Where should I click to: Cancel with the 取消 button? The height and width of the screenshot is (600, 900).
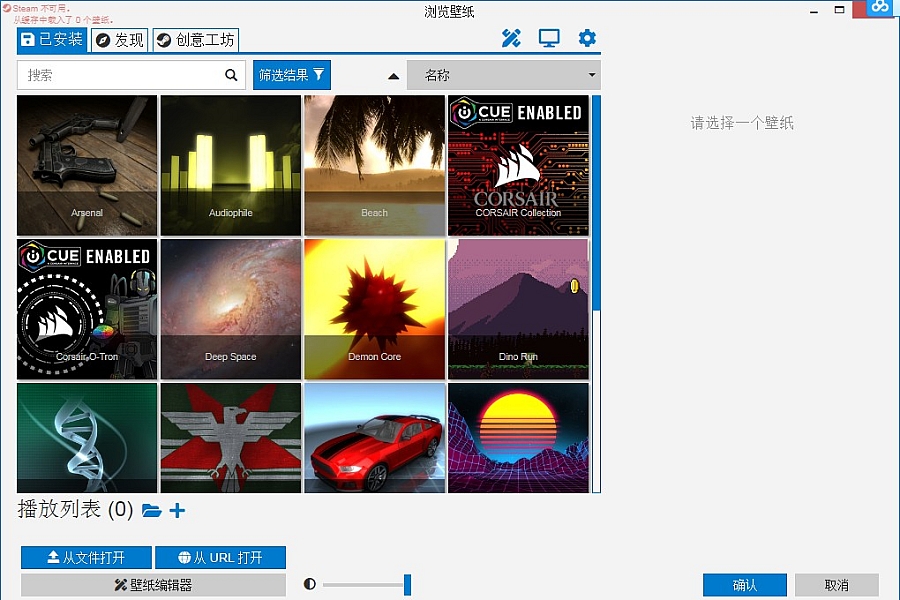coord(837,584)
